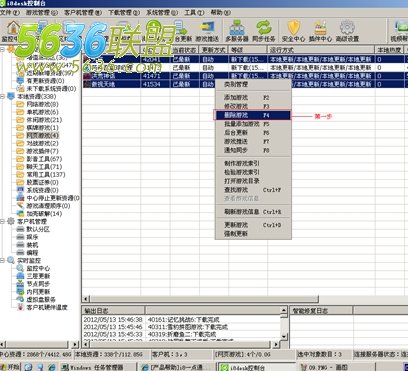
Task: Open 三层更新 tree item
Action: point(33,276)
